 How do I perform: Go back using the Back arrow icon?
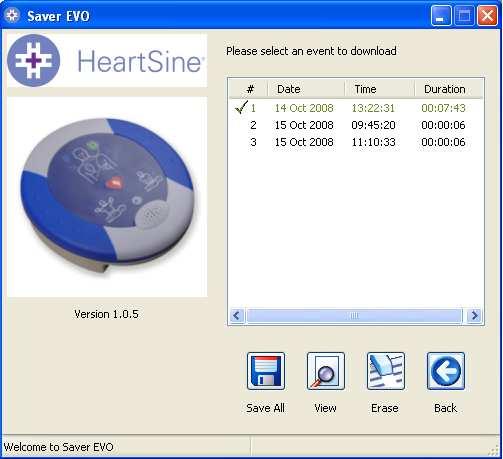point(446,371)
